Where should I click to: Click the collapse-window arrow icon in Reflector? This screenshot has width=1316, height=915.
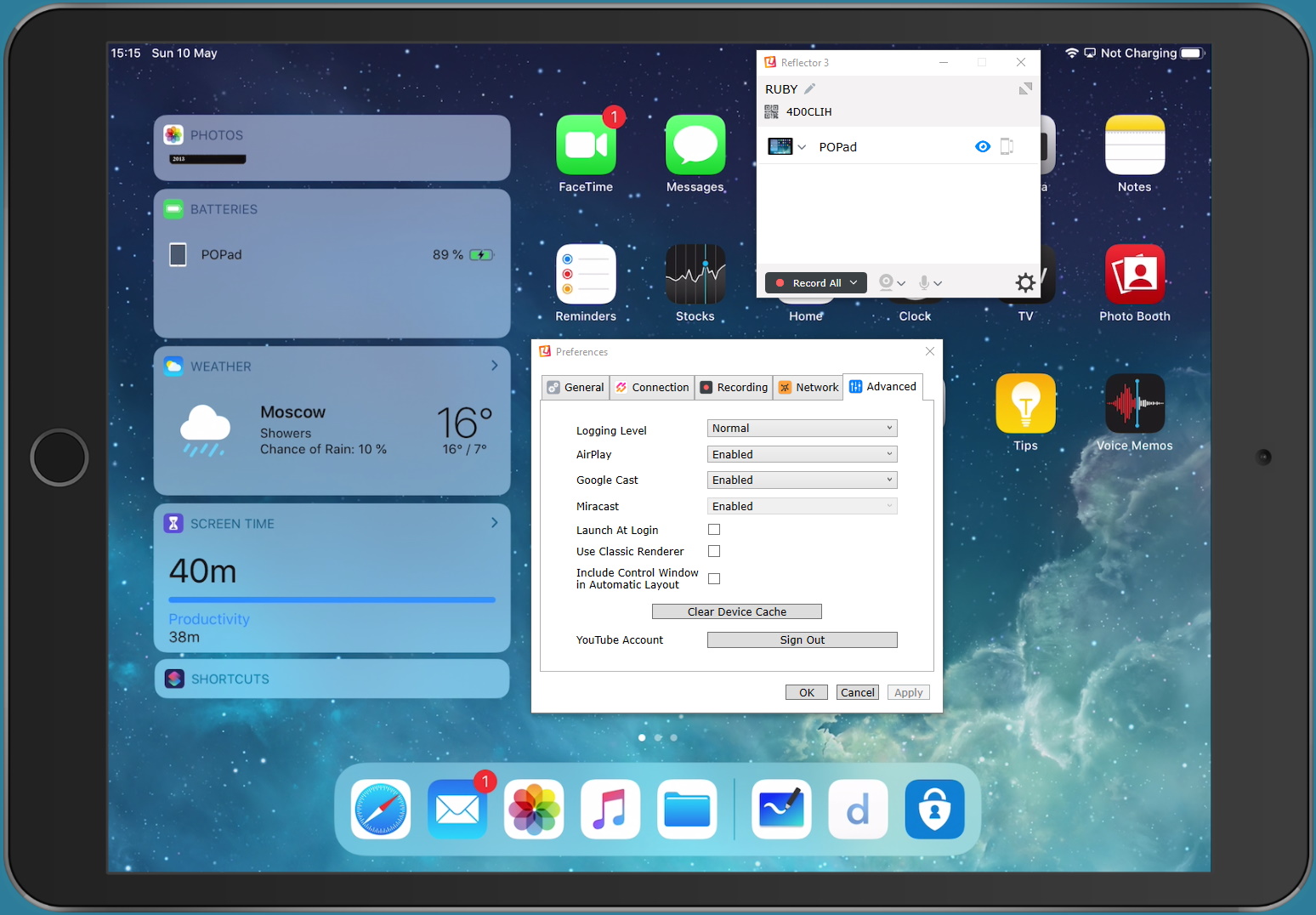coord(1025,88)
